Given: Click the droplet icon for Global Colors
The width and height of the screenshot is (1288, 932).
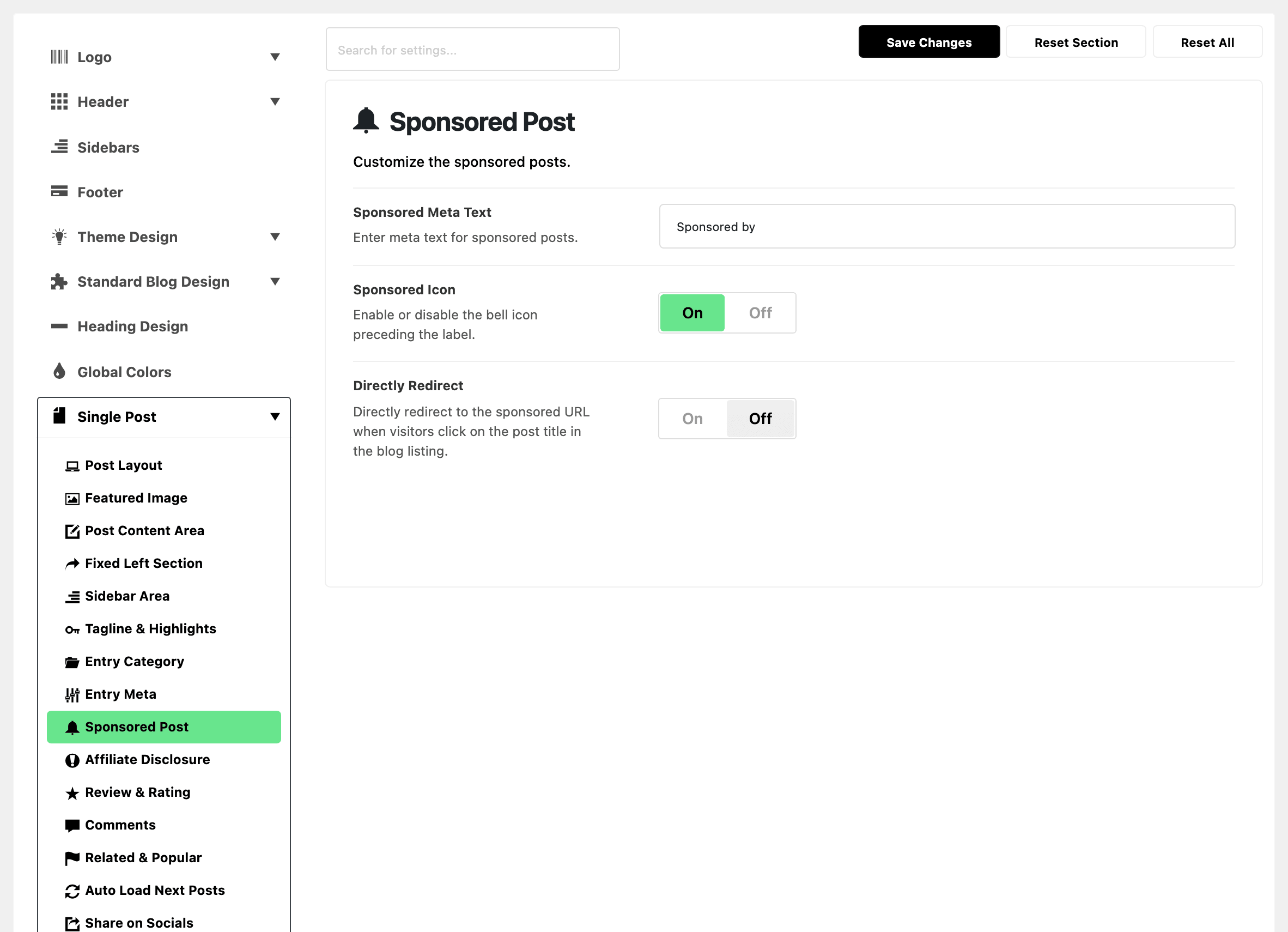Looking at the screenshot, I should [59, 371].
